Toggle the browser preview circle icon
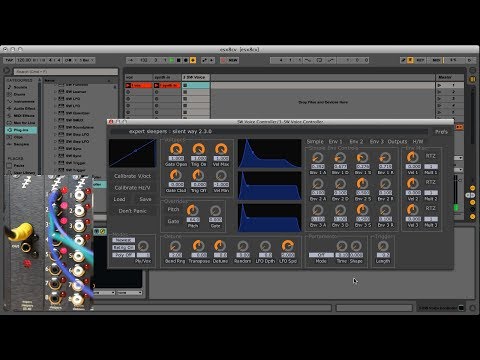 click(x=6, y=71)
